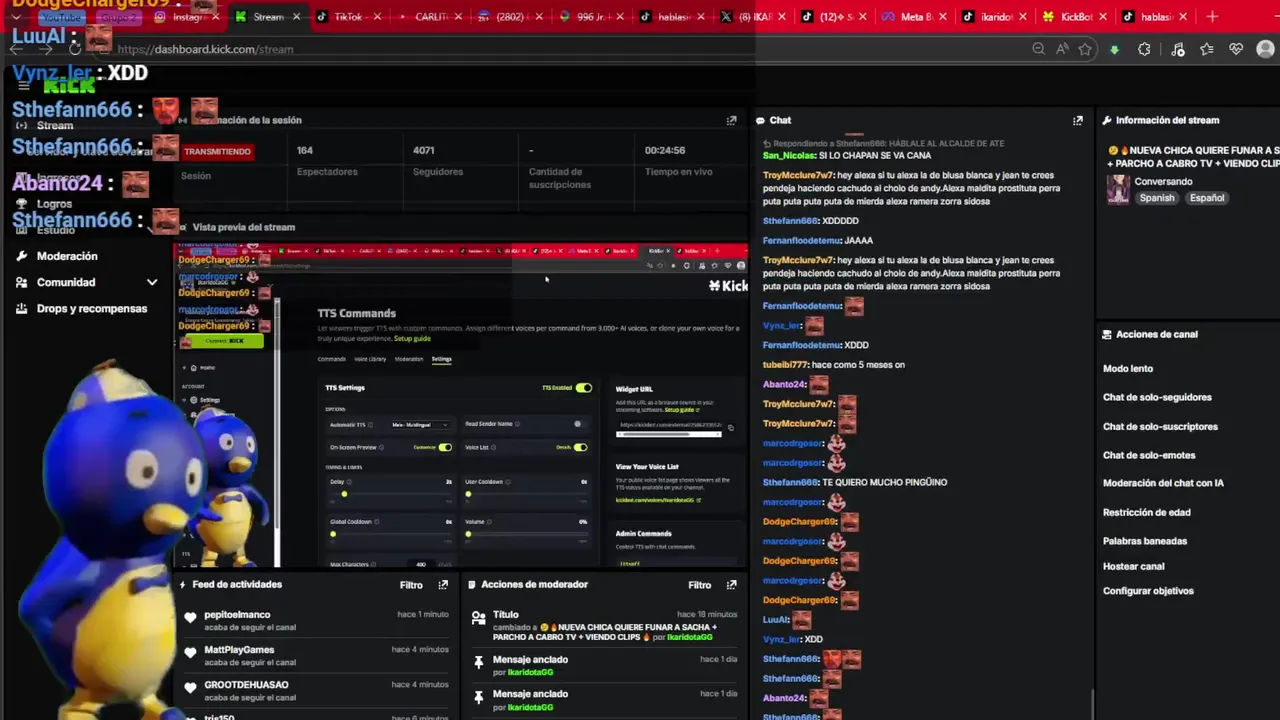The height and width of the screenshot is (720, 1280).
Task: Click the Conversando category thumbnail
Action: [x=1118, y=189]
